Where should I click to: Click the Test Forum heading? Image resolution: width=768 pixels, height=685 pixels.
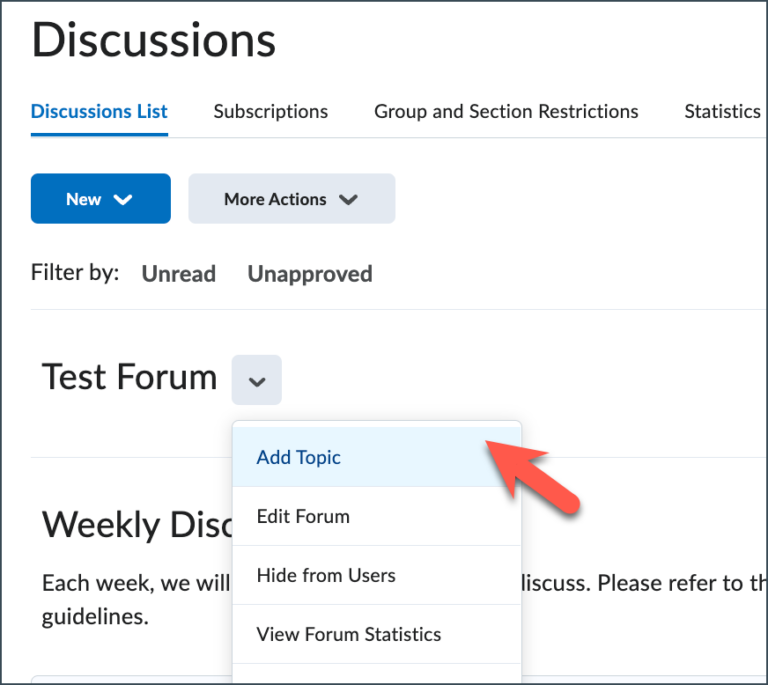(x=129, y=377)
